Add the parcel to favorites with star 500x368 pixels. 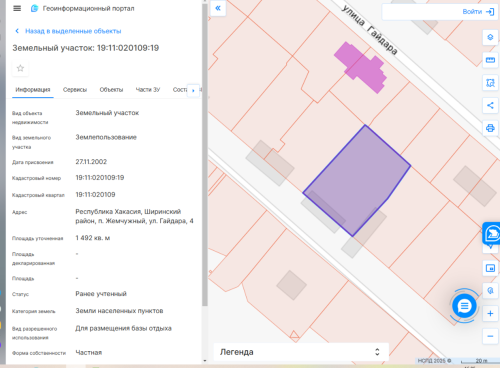[20, 68]
